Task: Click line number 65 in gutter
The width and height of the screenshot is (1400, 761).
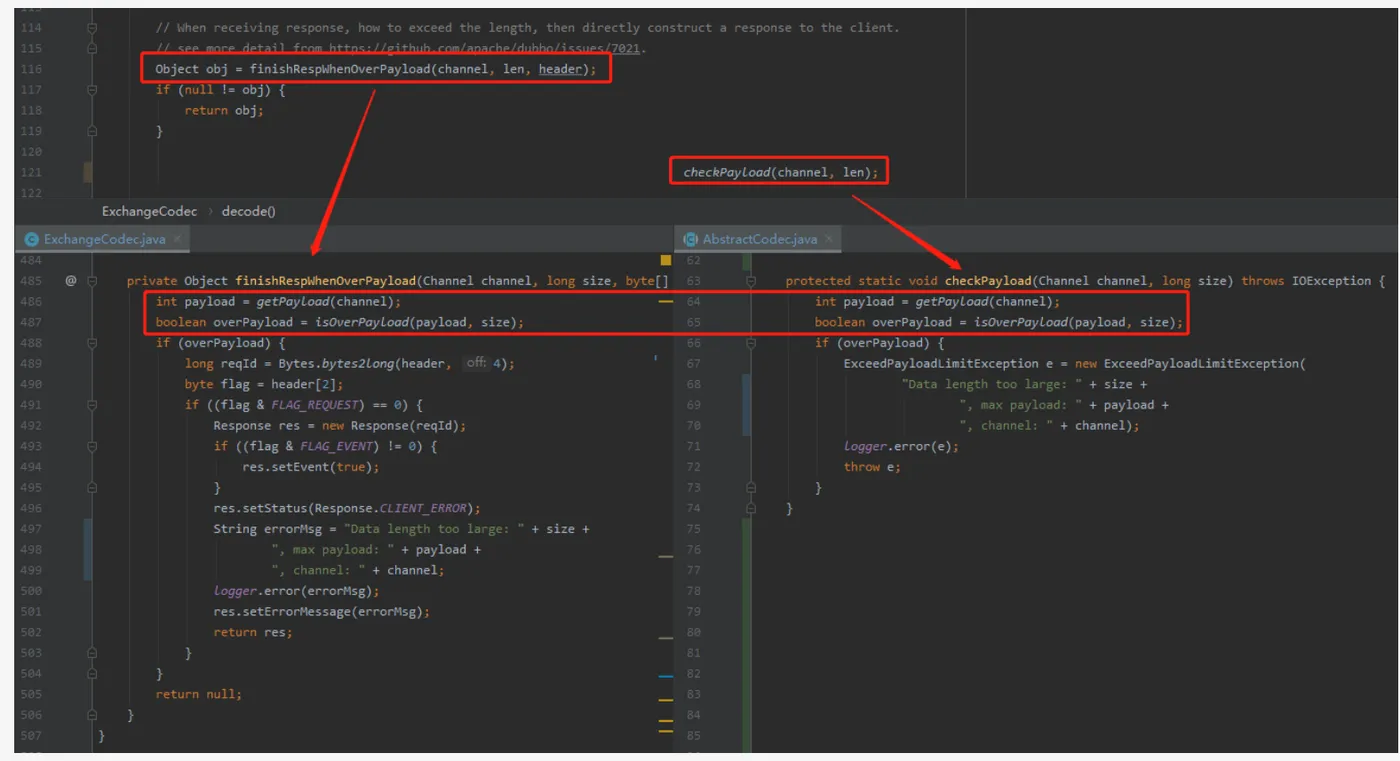Action: coord(694,322)
